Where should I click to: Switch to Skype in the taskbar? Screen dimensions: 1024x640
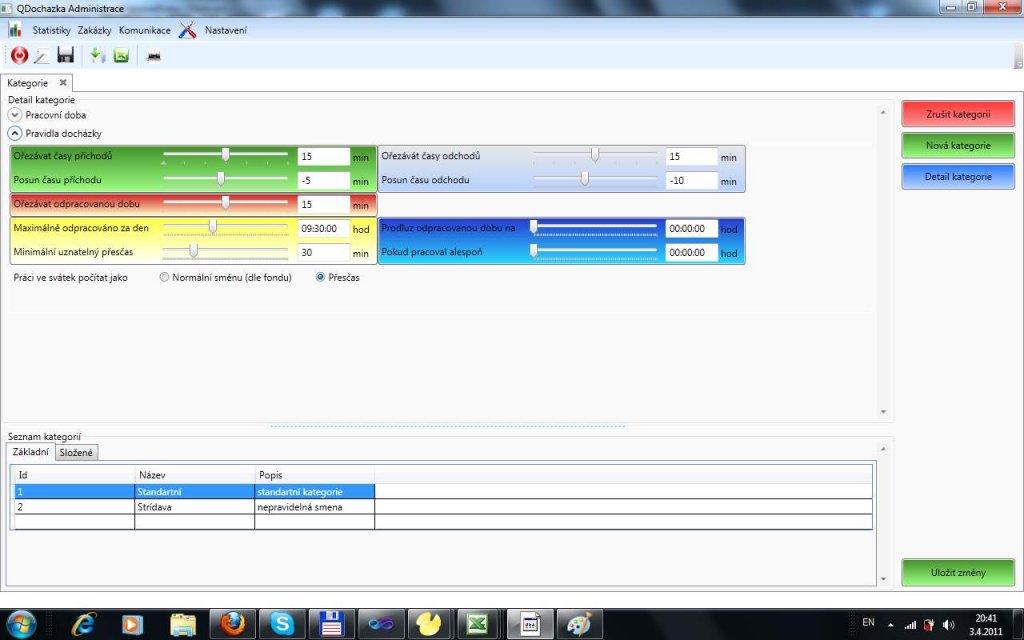[x=282, y=624]
